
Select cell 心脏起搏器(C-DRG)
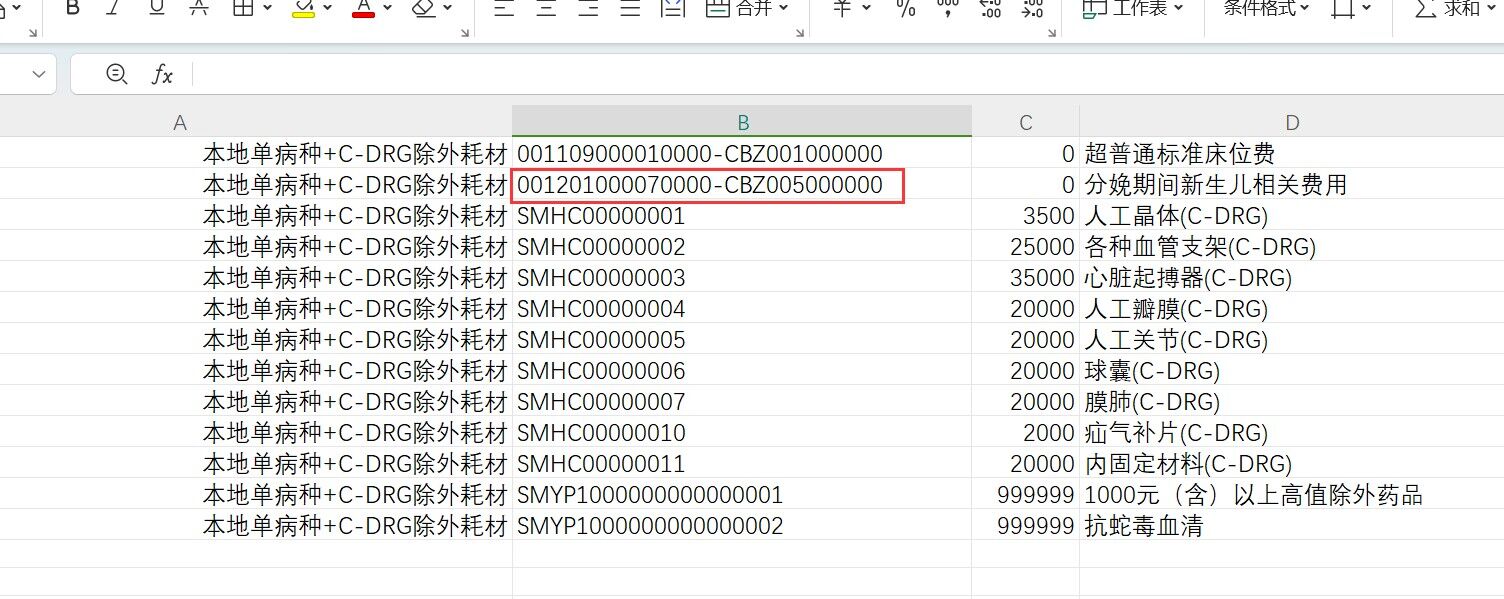[x=1292, y=278]
